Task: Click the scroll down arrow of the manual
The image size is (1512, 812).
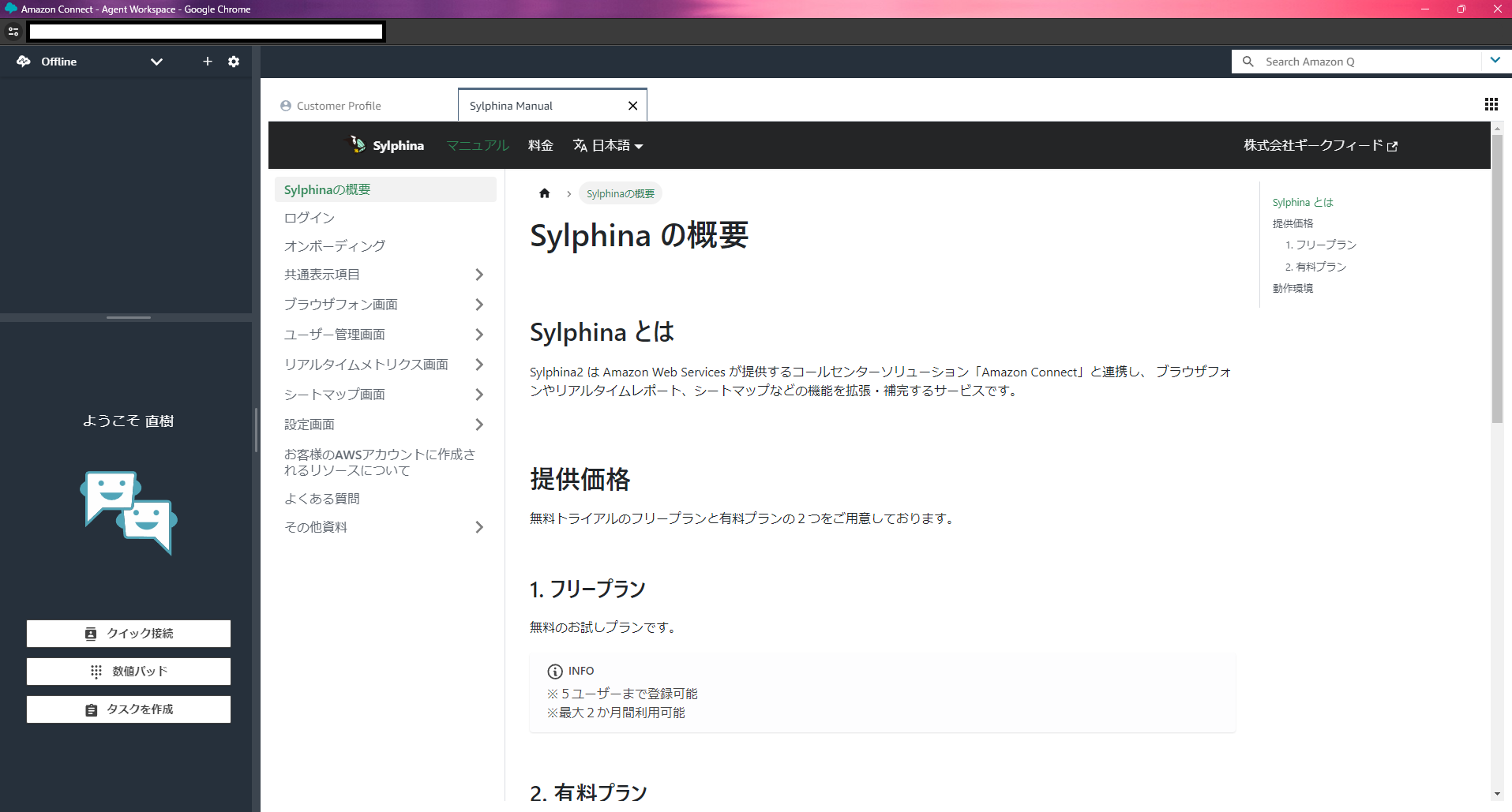Action: point(1497,794)
